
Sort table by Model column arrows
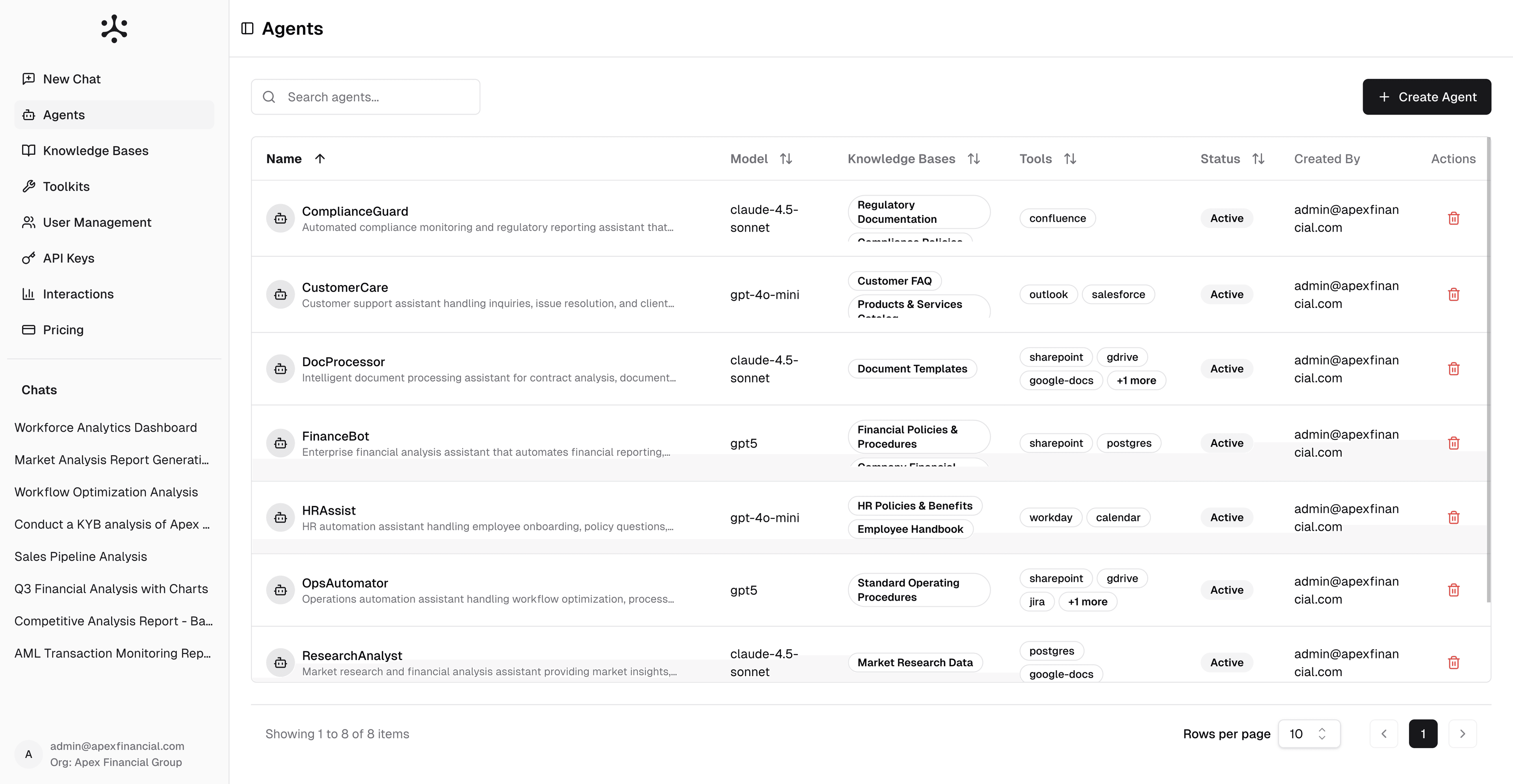click(786, 158)
